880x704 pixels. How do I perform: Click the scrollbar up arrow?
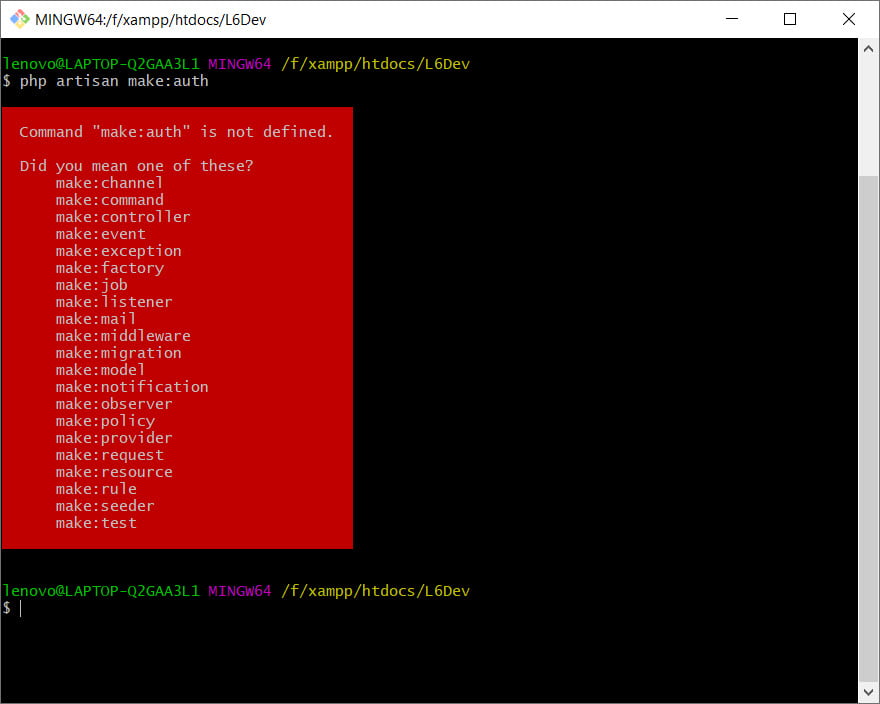[868, 49]
